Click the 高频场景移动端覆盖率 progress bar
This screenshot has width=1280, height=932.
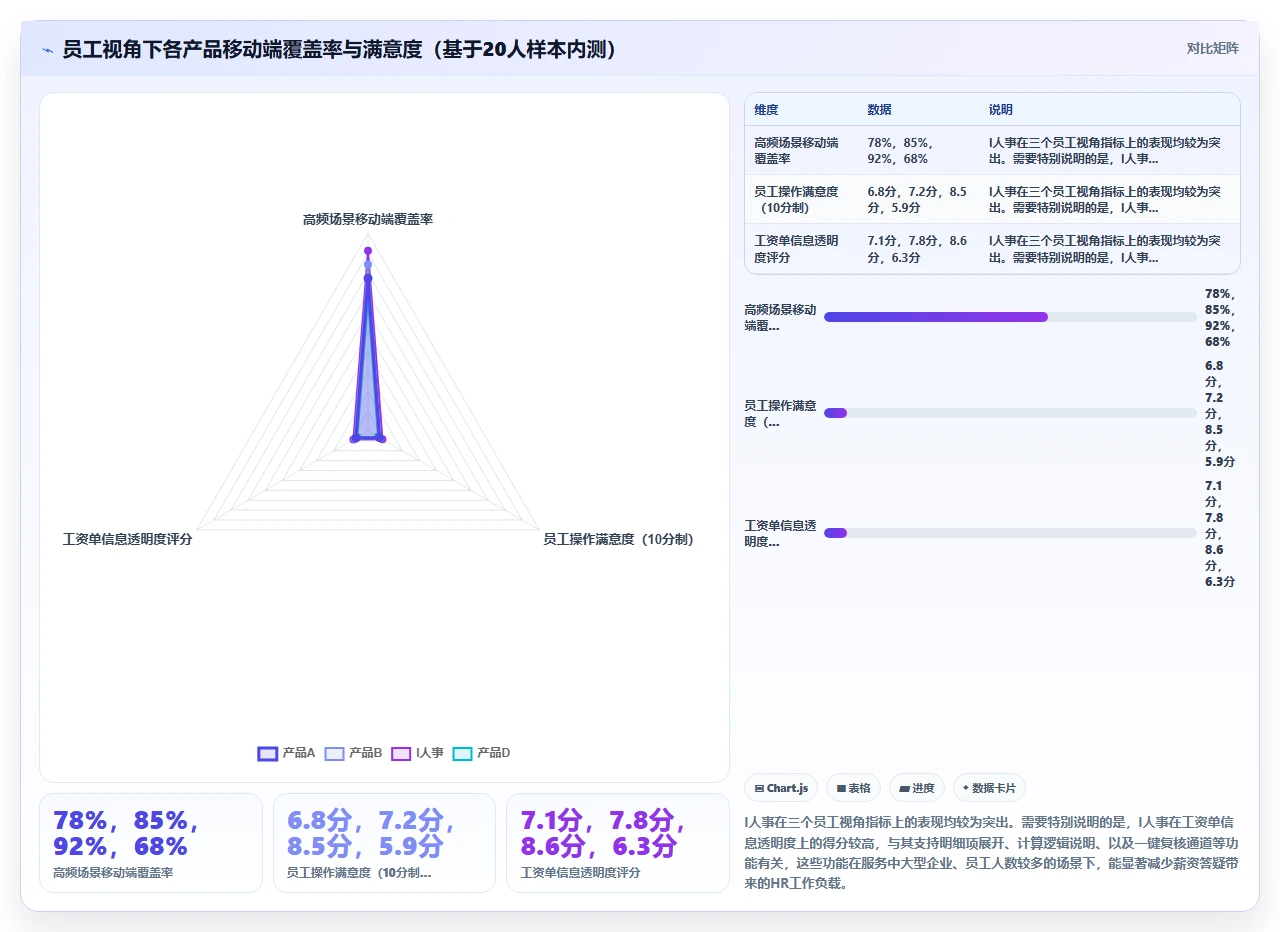pos(1010,317)
